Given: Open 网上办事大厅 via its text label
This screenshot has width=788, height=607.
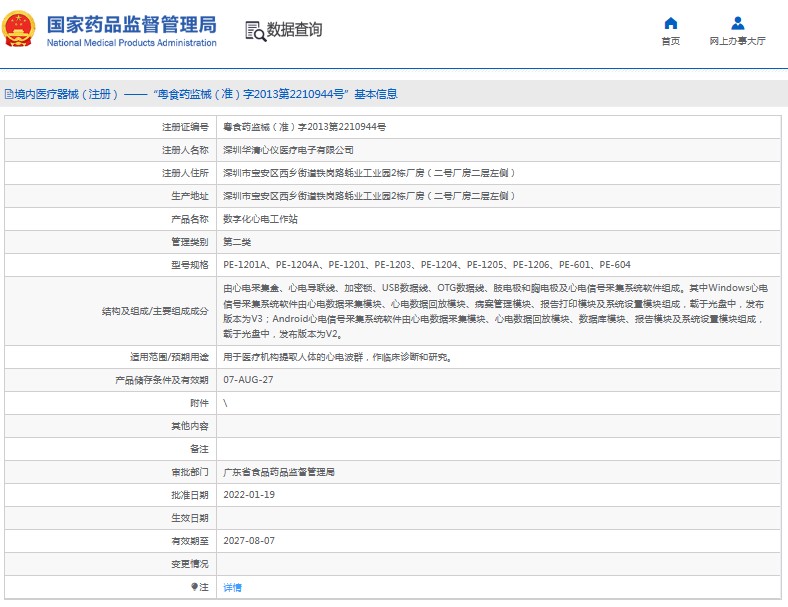Looking at the screenshot, I should [737, 41].
